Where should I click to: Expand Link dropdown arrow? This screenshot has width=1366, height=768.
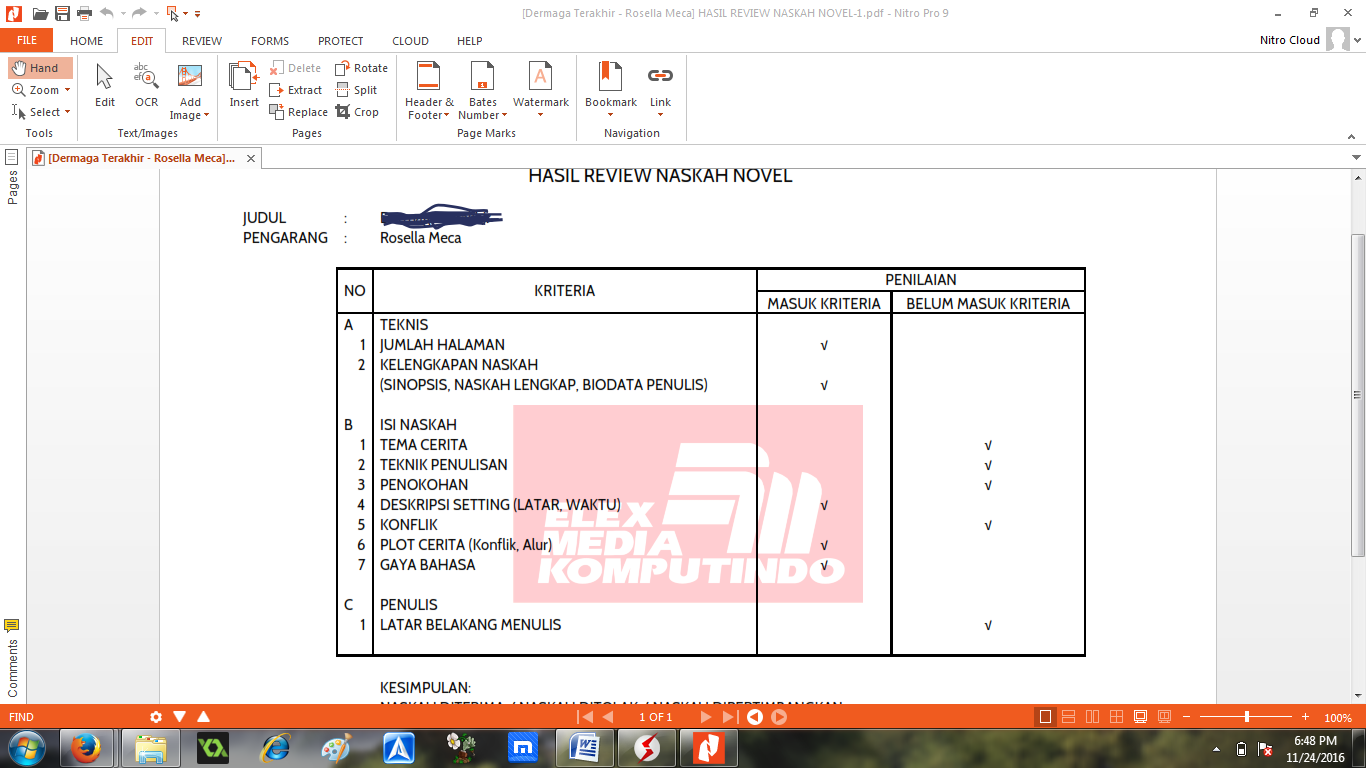[x=660, y=115]
